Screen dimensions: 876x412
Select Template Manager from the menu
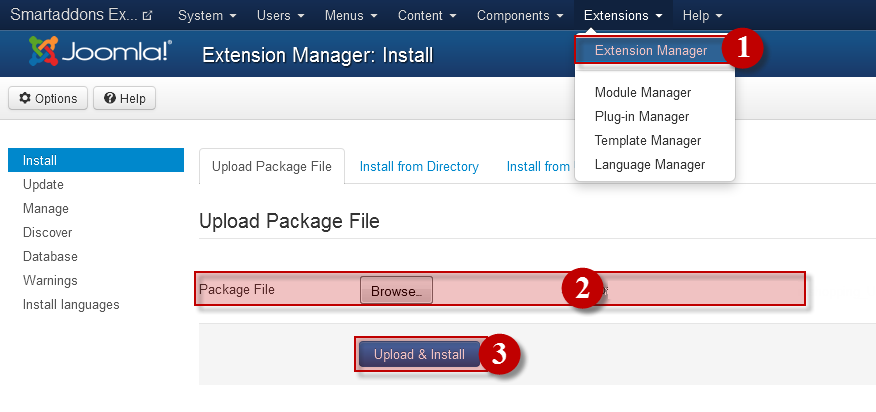pyautogui.click(x=647, y=140)
